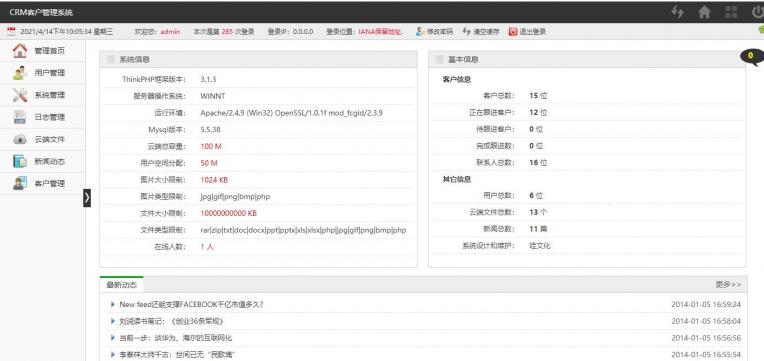The width and height of the screenshot is (764, 361).
Task: Click 清空缓存 in the info bar
Action: [x=481, y=32]
